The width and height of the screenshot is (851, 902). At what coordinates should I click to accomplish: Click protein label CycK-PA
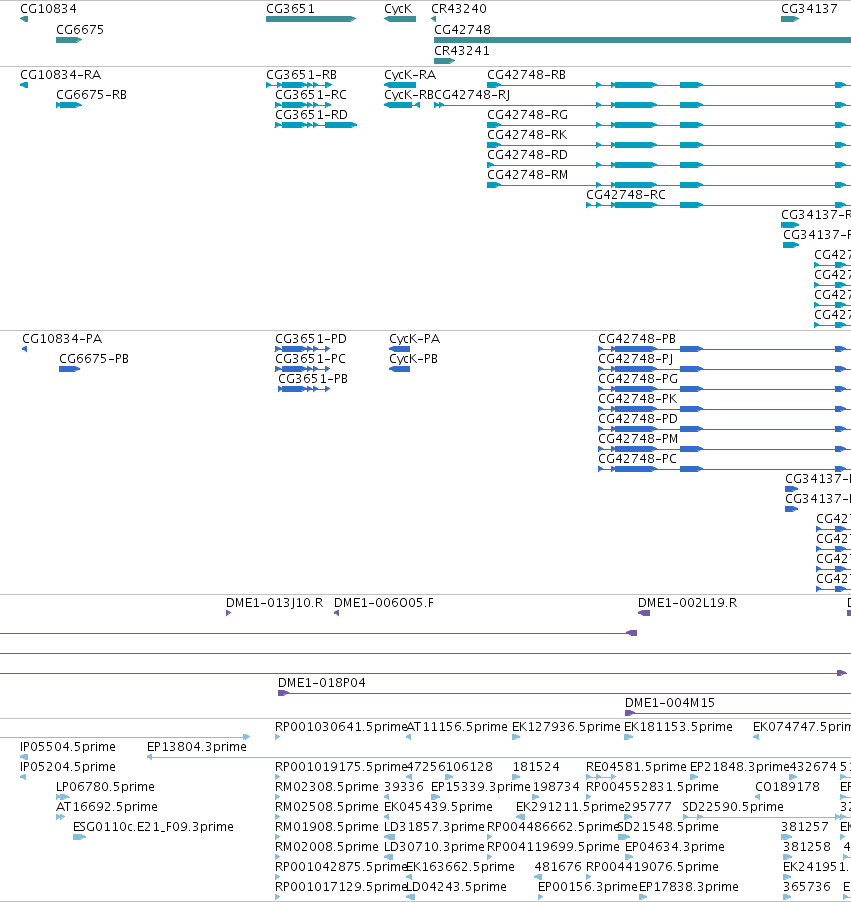coord(414,338)
